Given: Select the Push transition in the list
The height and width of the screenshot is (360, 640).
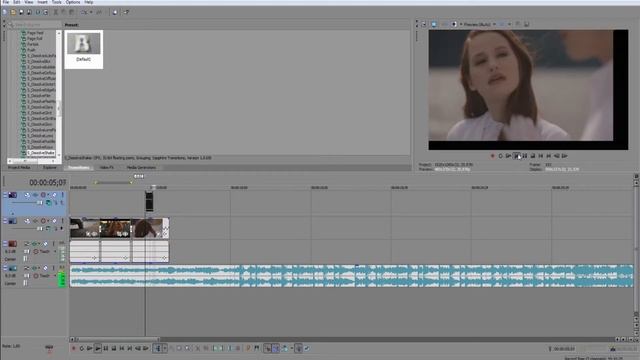Looking at the screenshot, I should pyautogui.click(x=31, y=50).
